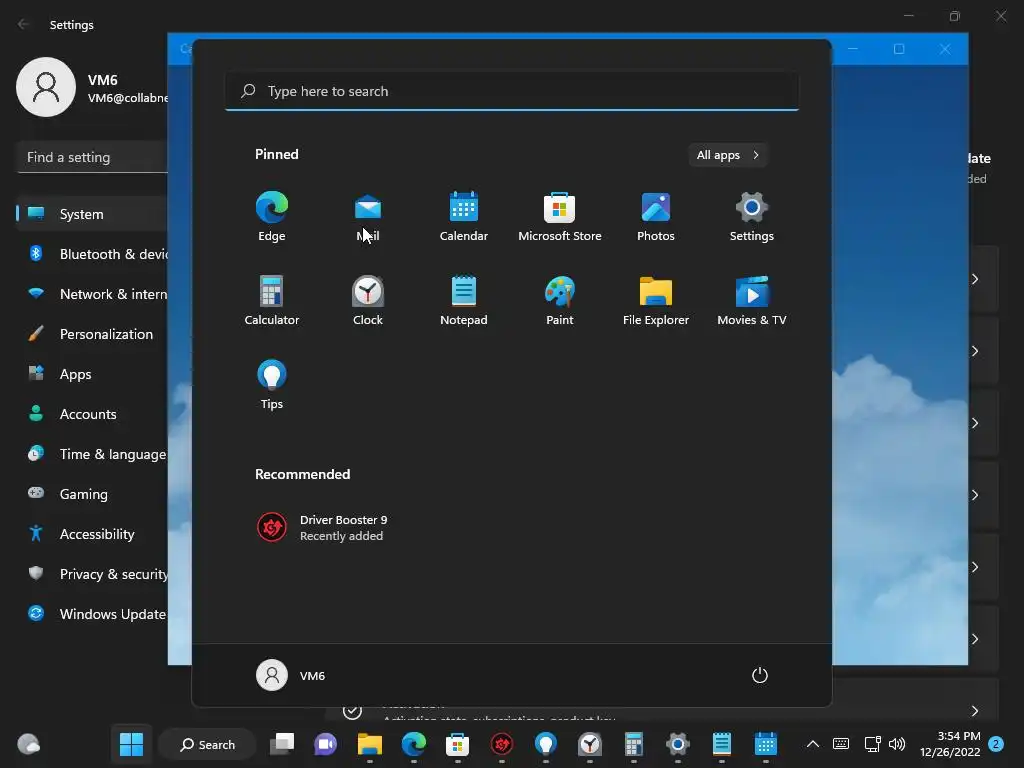Screen dimensions: 1024x768
Task: Click the power button in Start menu
Action: click(760, 675)
